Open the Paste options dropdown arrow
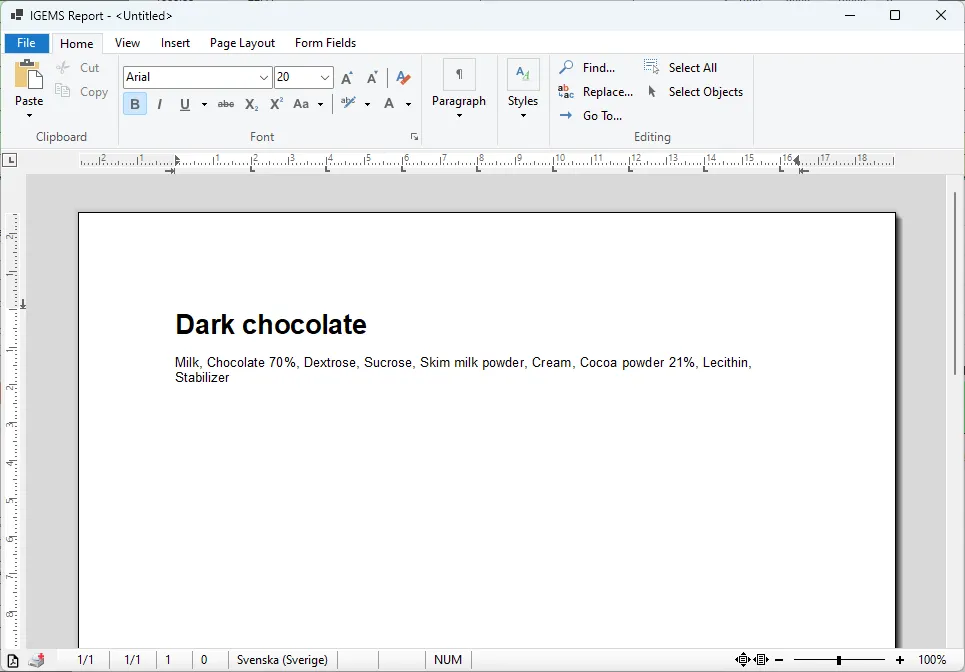Viewport: 965px width, 672px height. pos(29,116)
